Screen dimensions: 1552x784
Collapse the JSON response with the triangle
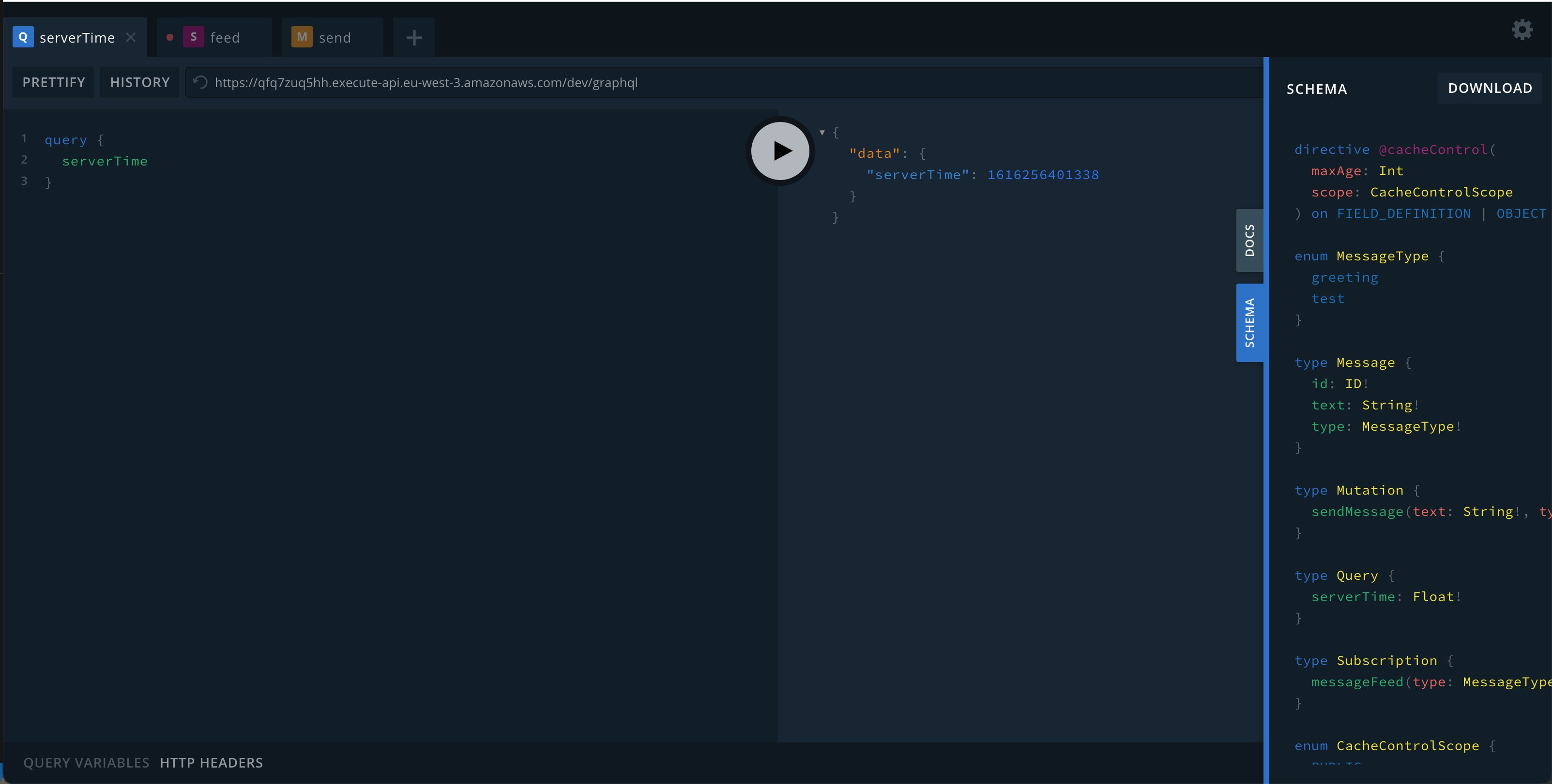click(x=822, y=132)
